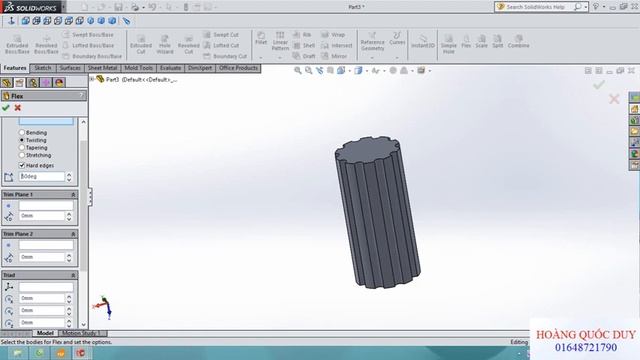Switch to the Office Products ribbon tab
Screen dimensions: 640x360
[x=238, y=68]
